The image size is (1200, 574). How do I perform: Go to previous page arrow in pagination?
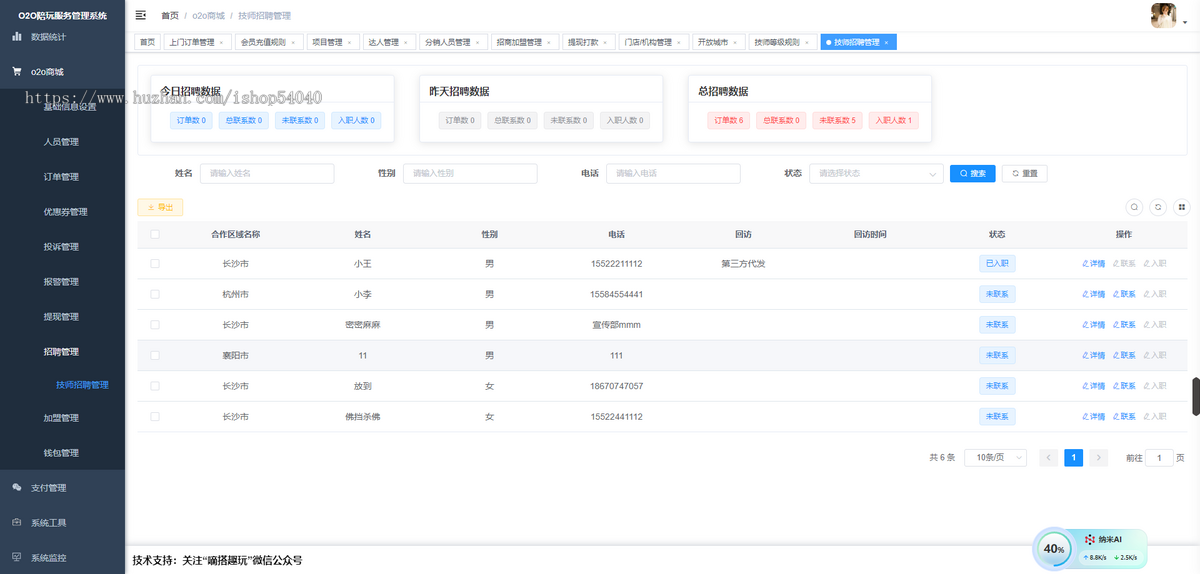1049,457
